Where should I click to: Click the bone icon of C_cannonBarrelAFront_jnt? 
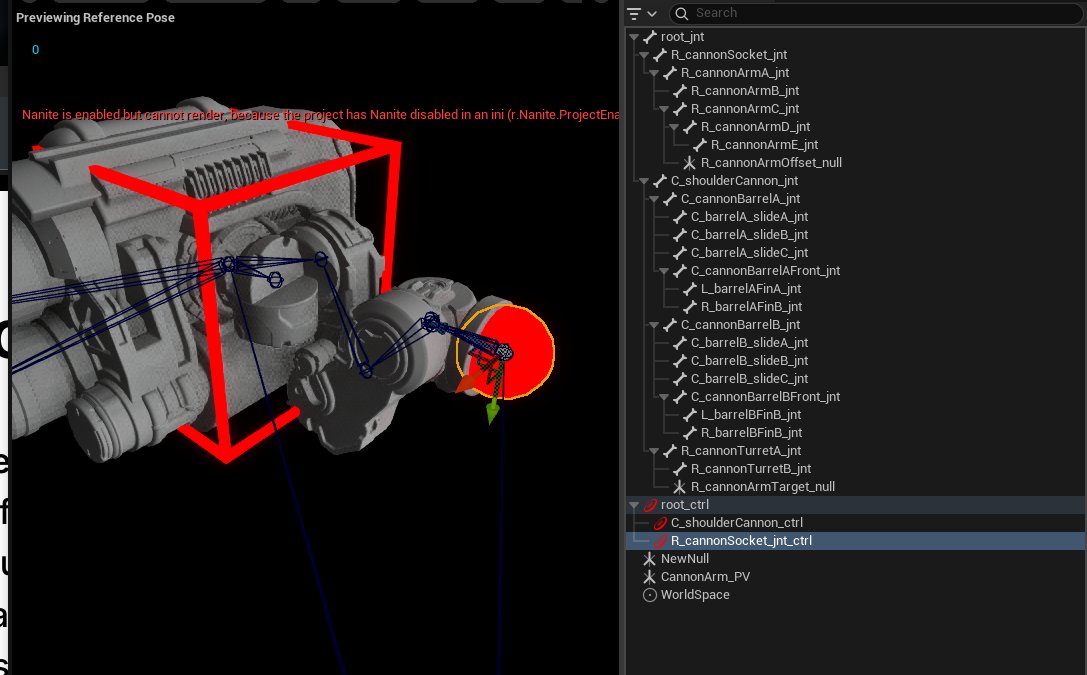679,271
